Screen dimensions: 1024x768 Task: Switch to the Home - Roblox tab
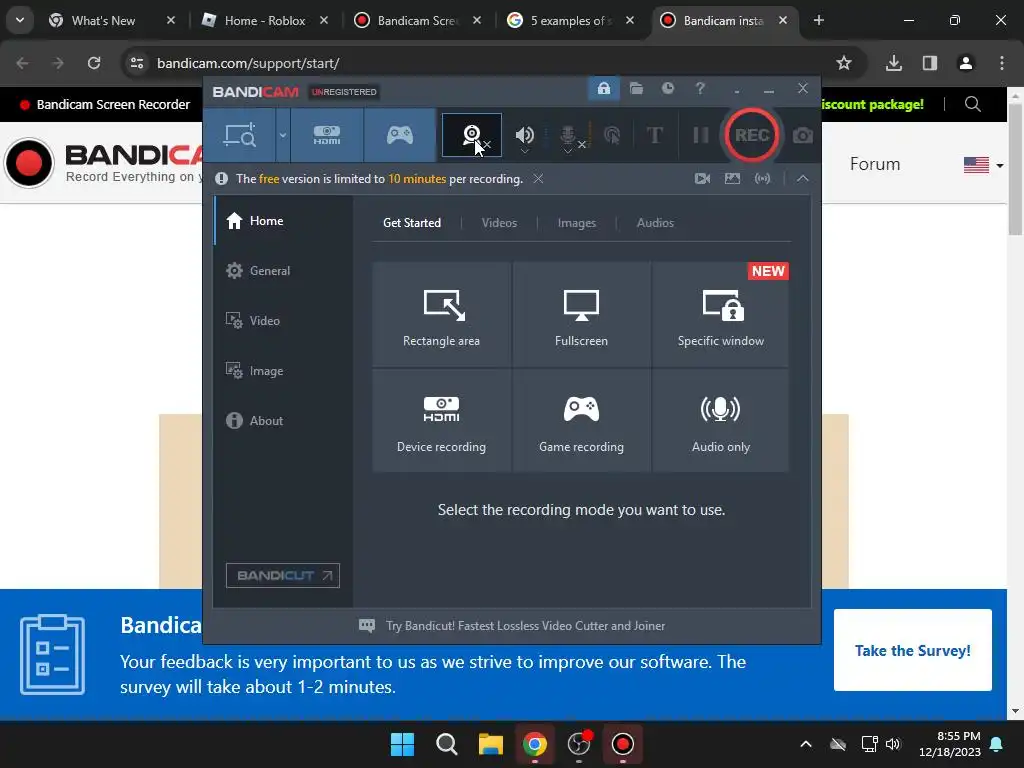[264, 21]
